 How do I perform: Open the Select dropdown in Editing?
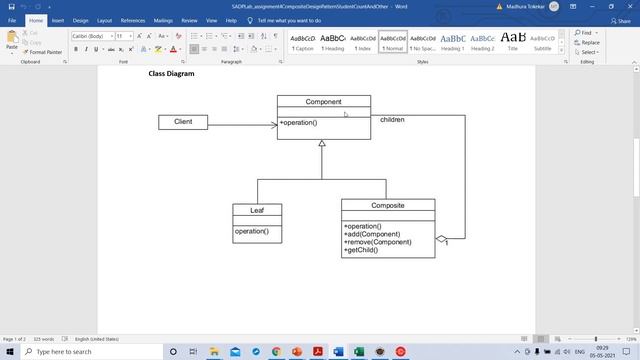point(587,52)
